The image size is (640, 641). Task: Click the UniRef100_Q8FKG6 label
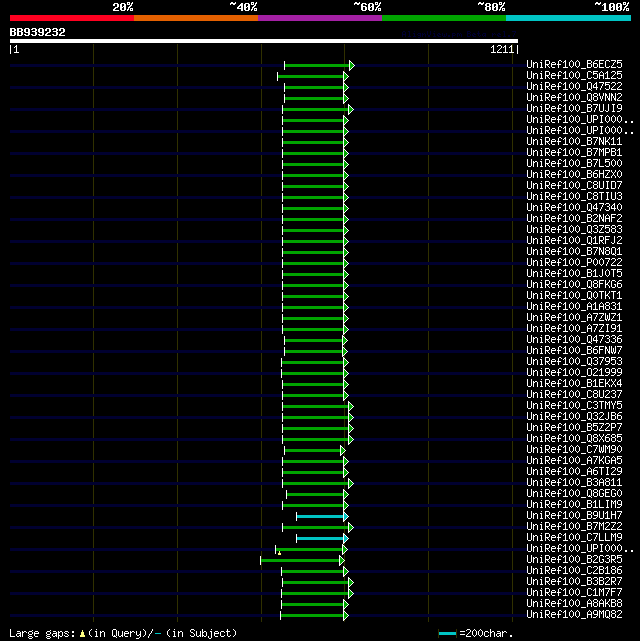pos(574,285)
